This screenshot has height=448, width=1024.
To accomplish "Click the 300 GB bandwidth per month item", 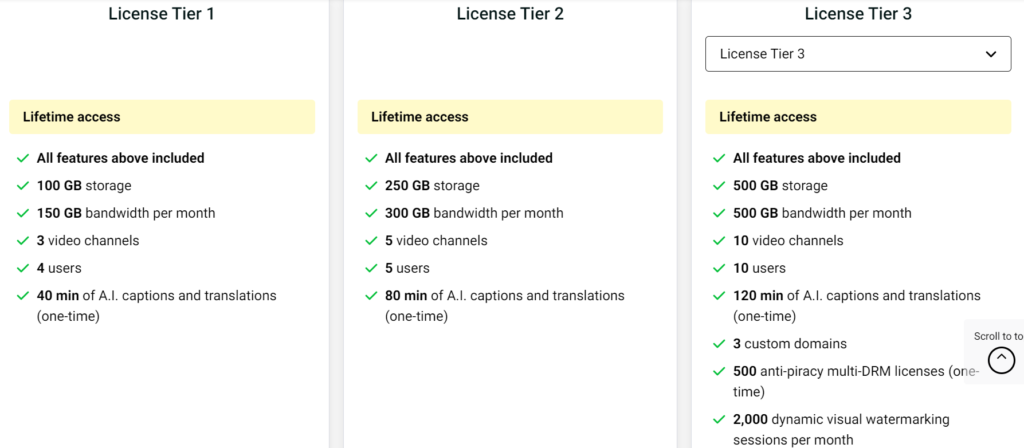I will coord(474,213).
